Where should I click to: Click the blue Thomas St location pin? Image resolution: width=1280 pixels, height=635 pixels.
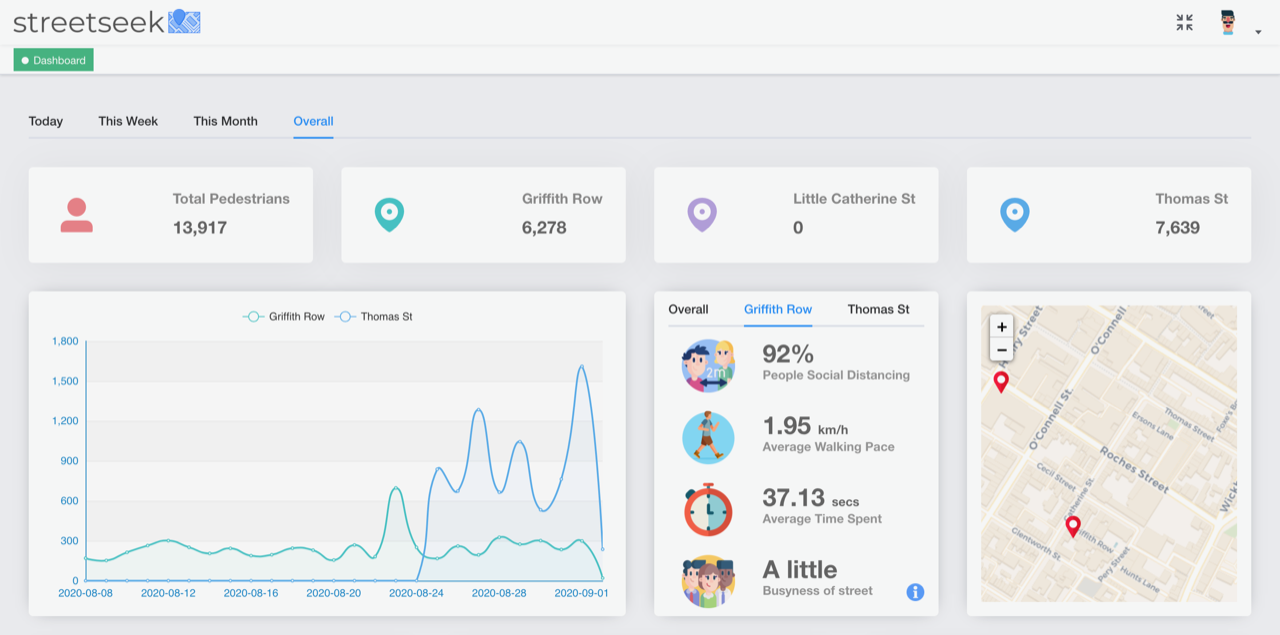coord(1015,215)
